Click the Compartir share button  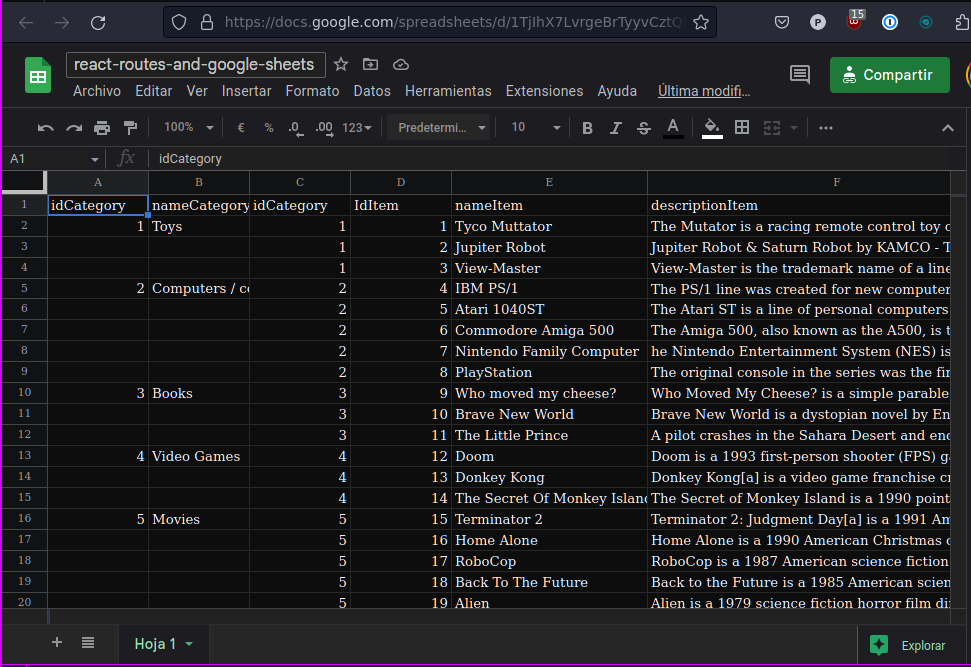889,75
